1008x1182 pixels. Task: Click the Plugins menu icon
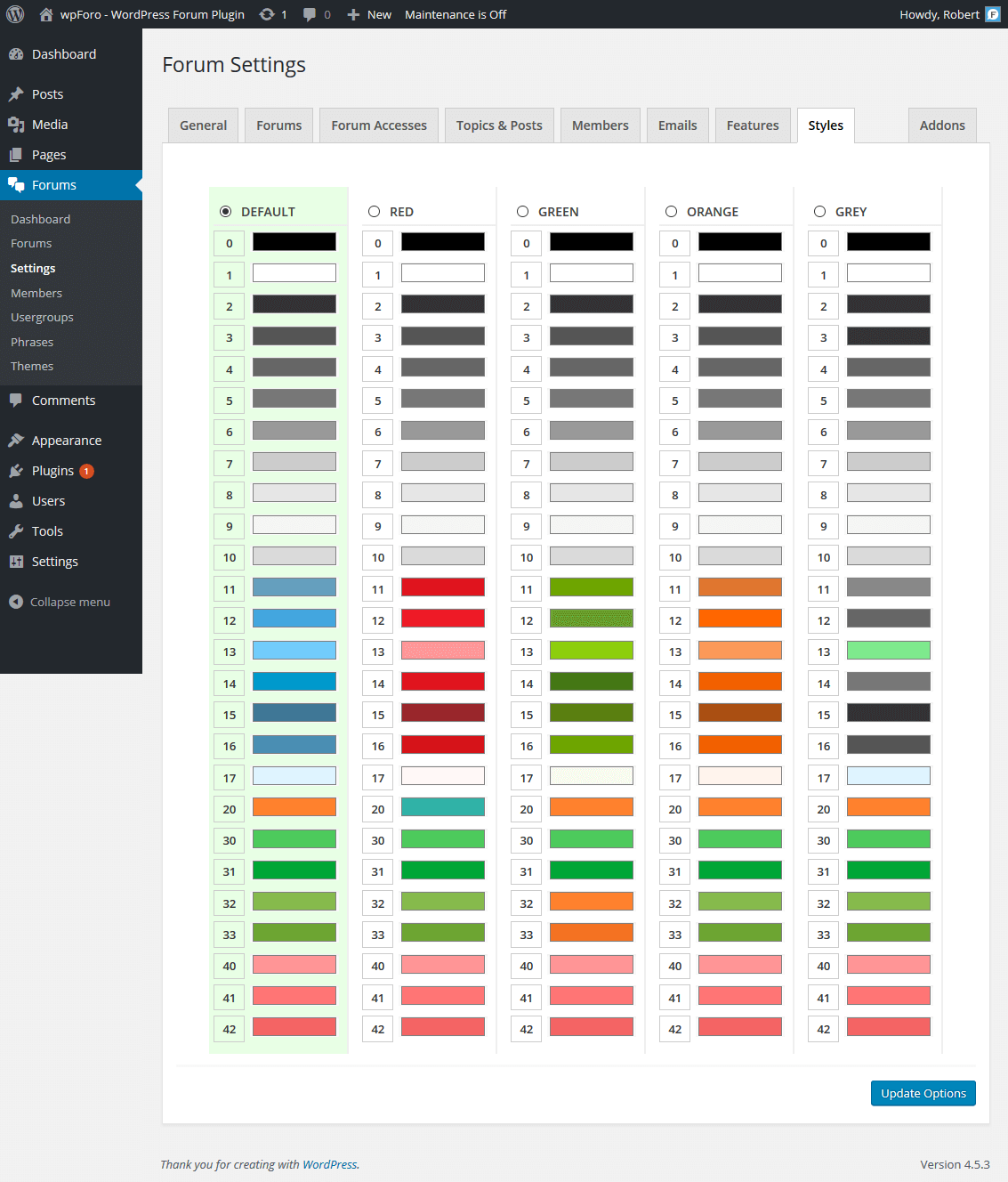tap(16, 471)
